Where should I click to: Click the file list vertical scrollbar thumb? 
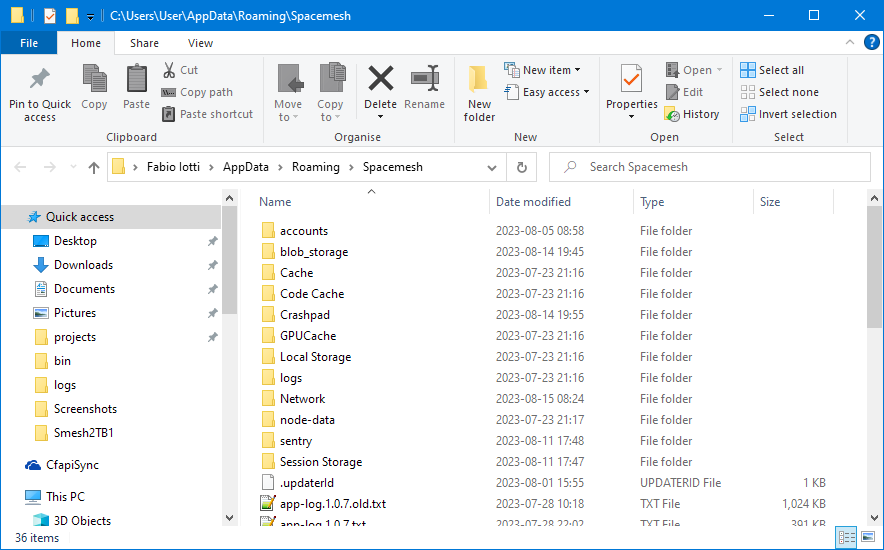click(874, 267)
